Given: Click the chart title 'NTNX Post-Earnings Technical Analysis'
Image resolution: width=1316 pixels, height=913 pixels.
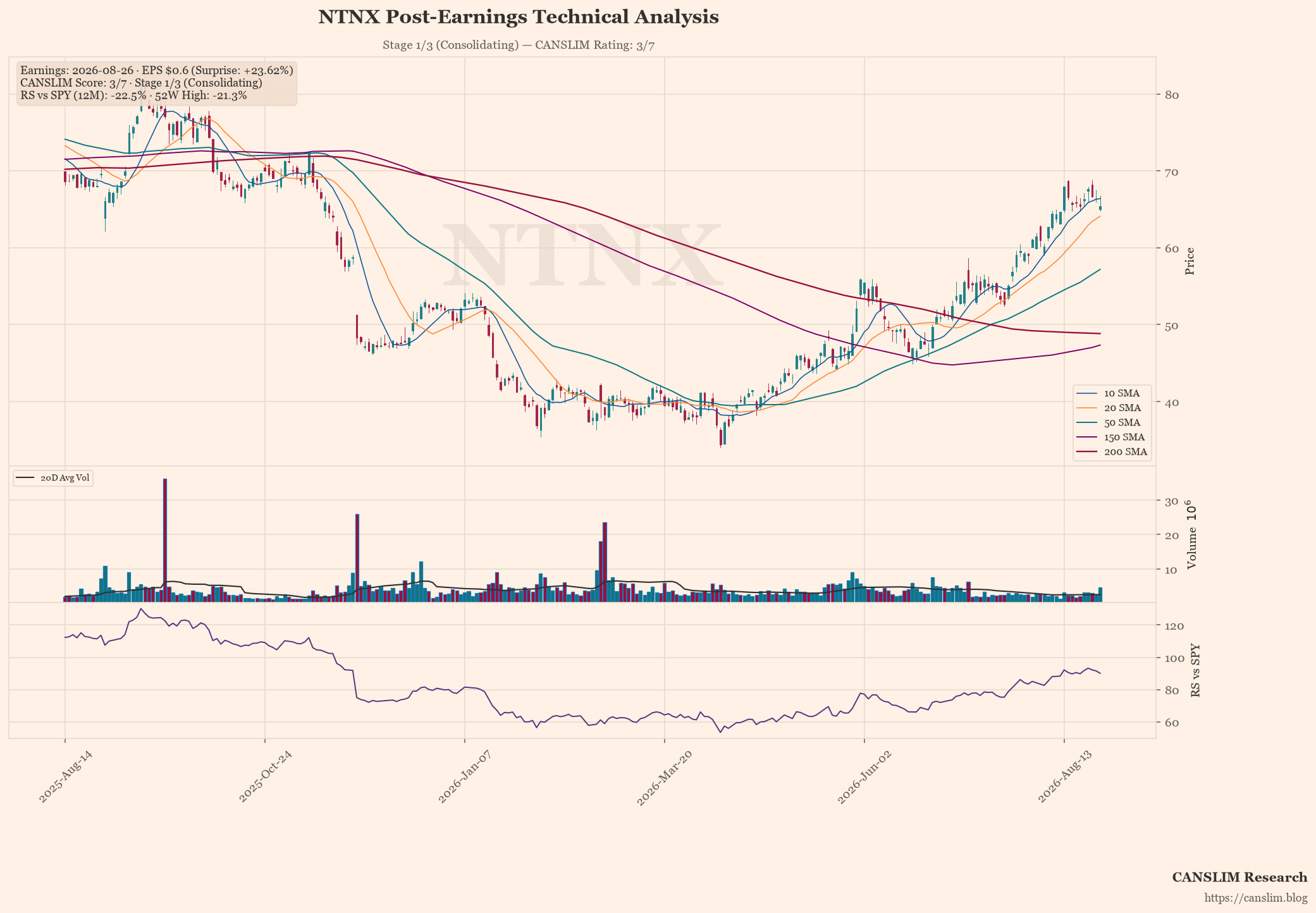Looking at the screenshot, I should pyautogui.click(x=518, y=17).
